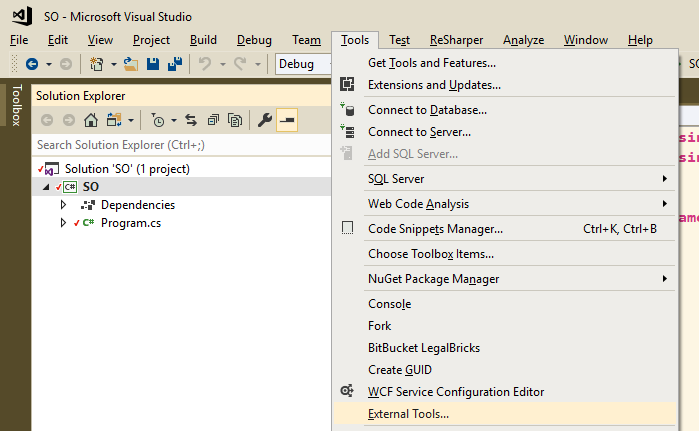Screen dimensions: 699x431
Task: Expand SQL Server submenu arrow
Action: click(x=665, y=179)
